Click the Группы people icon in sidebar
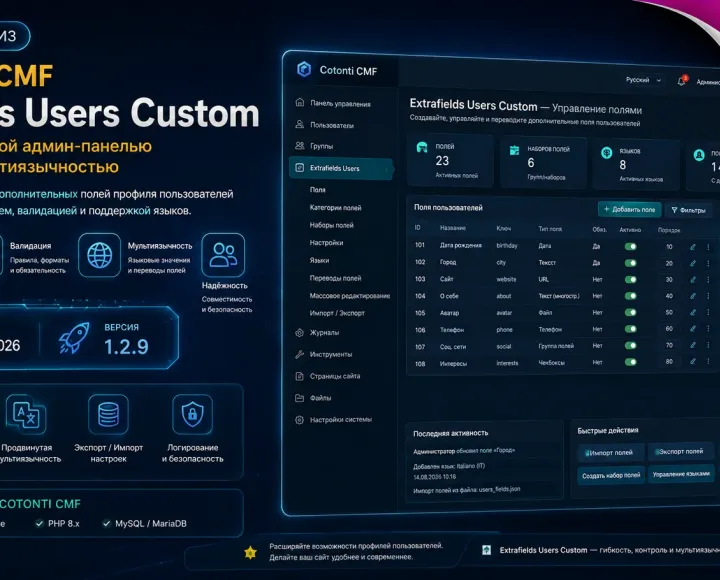 click(x=299, y=146)
